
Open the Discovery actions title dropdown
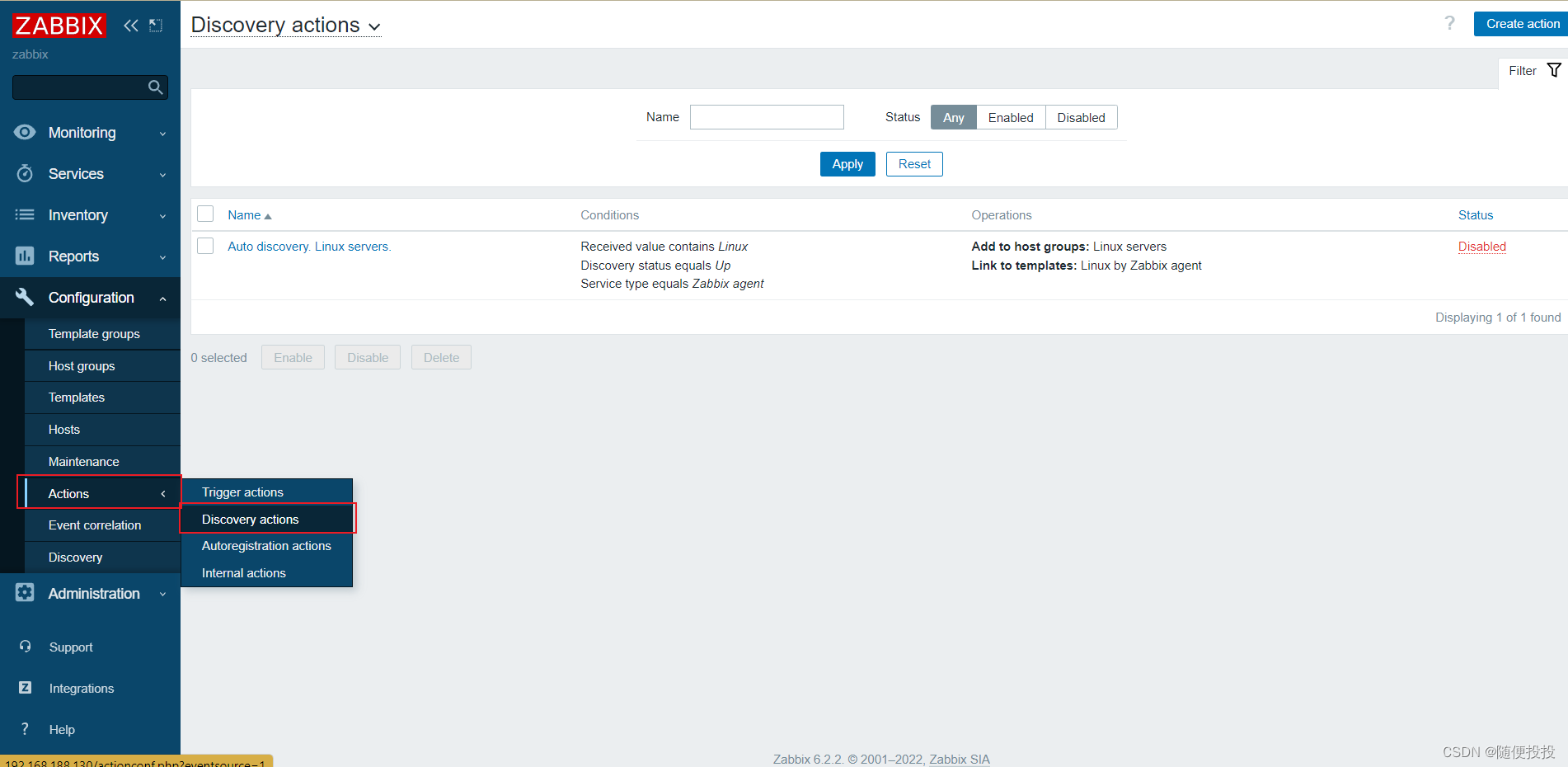click(x=285, y=26)
